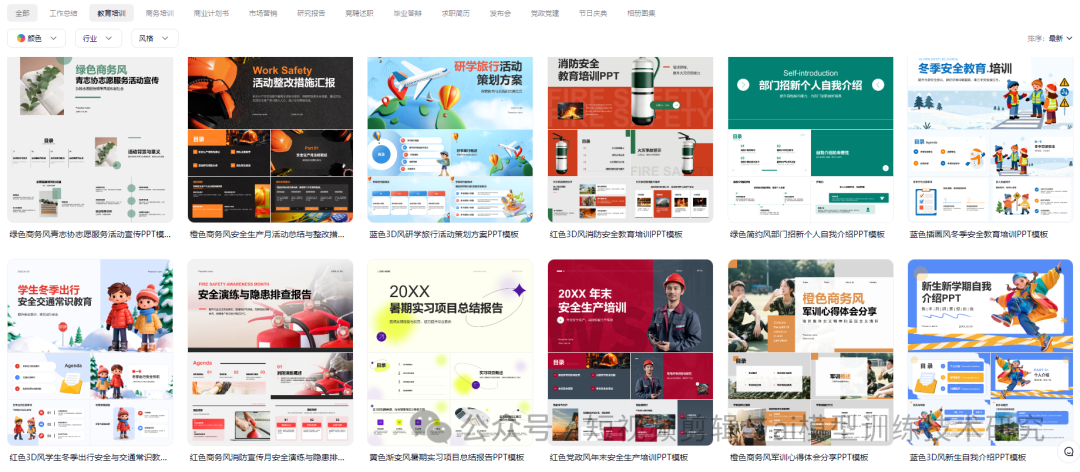This screenshot has width=1080, height=472.
Task: Open the 求职简历 tab
Action: (456, 13)
